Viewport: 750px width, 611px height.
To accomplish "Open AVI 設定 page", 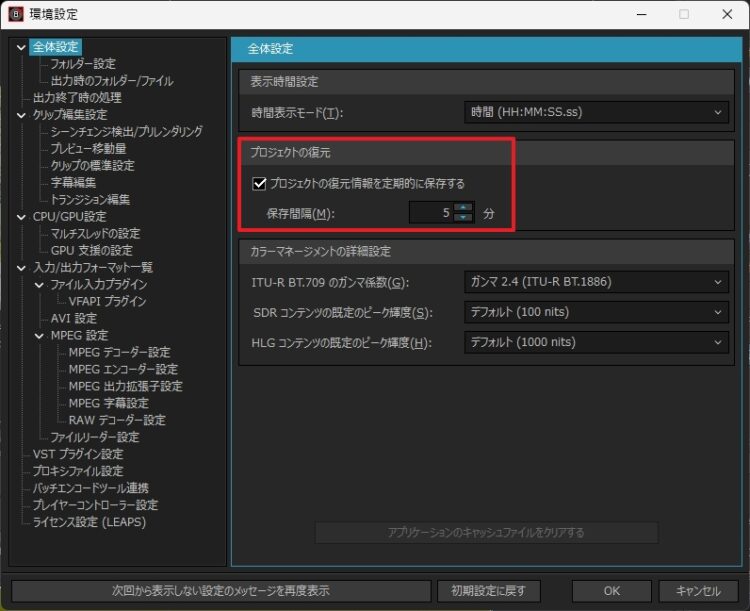I will pyautogui.click(x=74, y=319).
